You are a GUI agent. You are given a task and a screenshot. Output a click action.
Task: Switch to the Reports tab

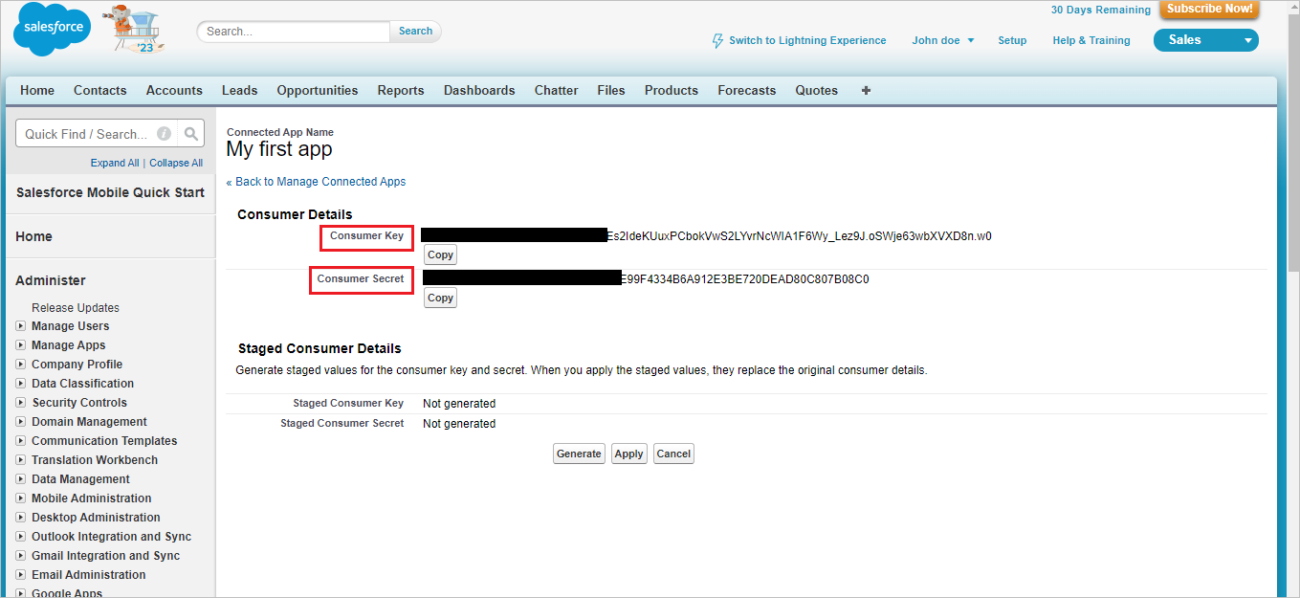[400, 90]
